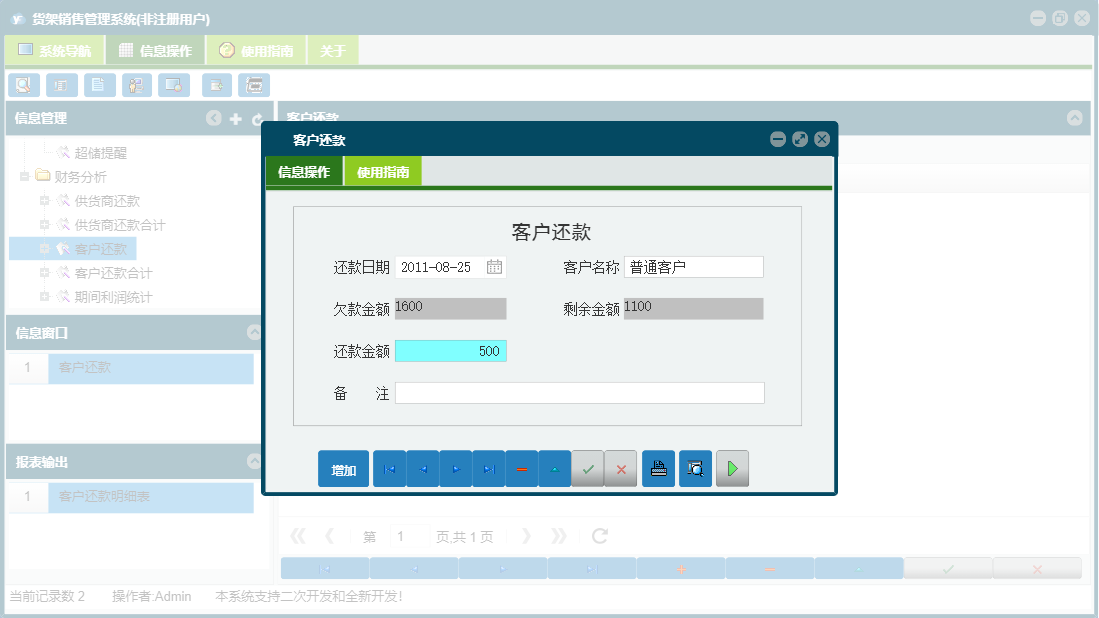This screenshot has height=618, width=1099.
Task: Click the next record arrow icon
Action: click(455, 468)
